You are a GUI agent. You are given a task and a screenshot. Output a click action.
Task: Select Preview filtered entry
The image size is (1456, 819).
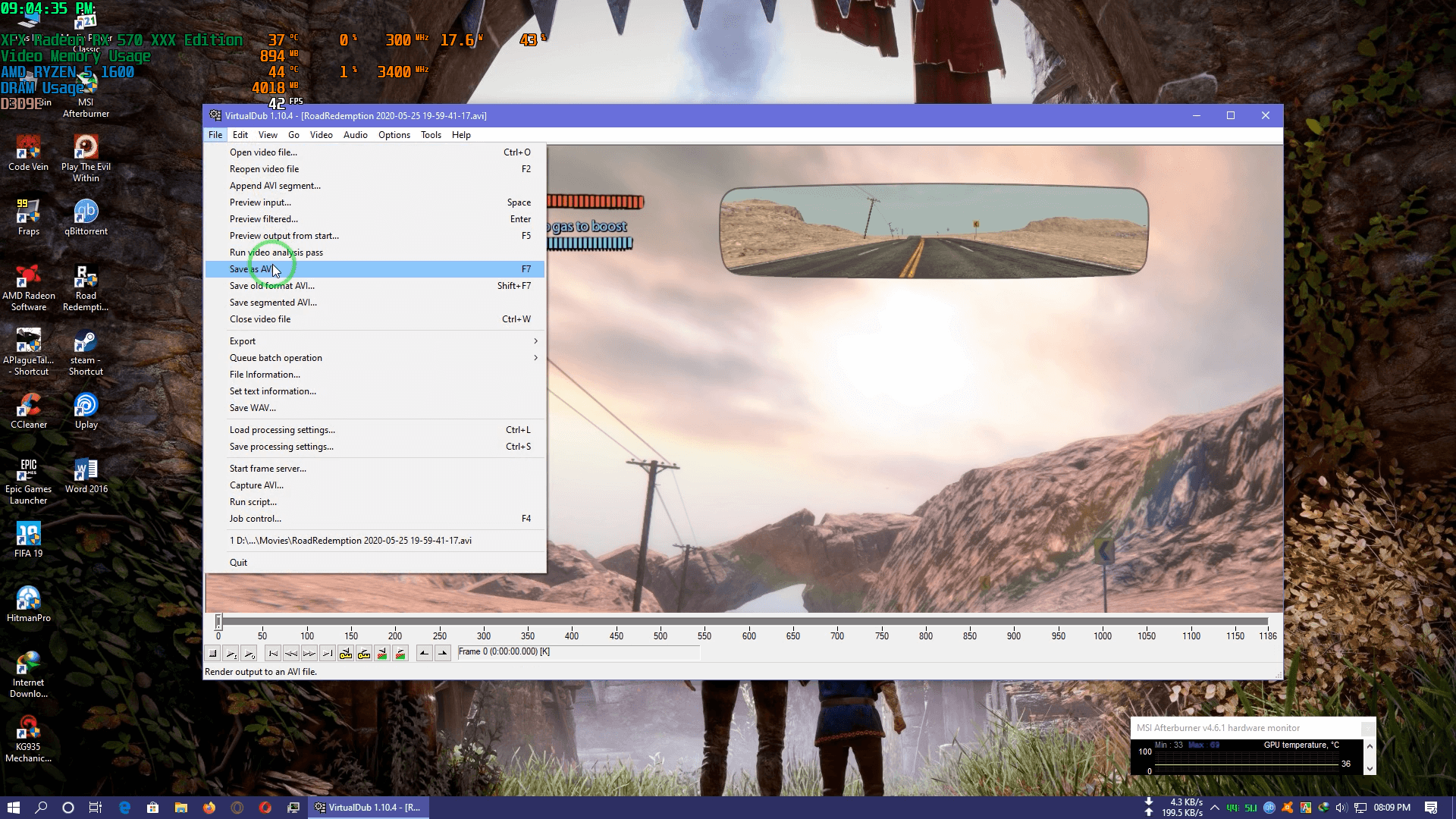tap(375, 219)
